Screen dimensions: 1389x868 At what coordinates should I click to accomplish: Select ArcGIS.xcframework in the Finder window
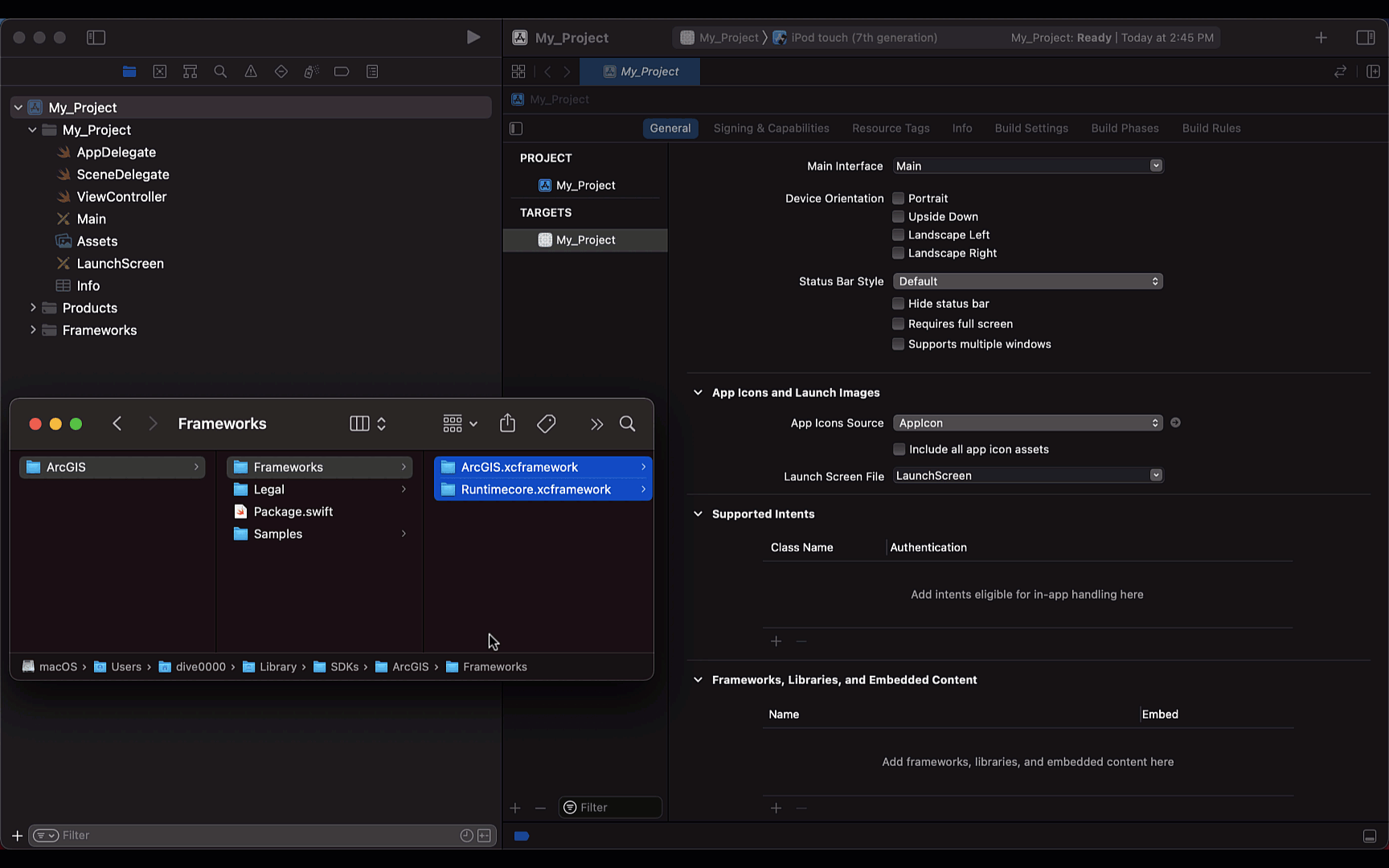(519, 467)
